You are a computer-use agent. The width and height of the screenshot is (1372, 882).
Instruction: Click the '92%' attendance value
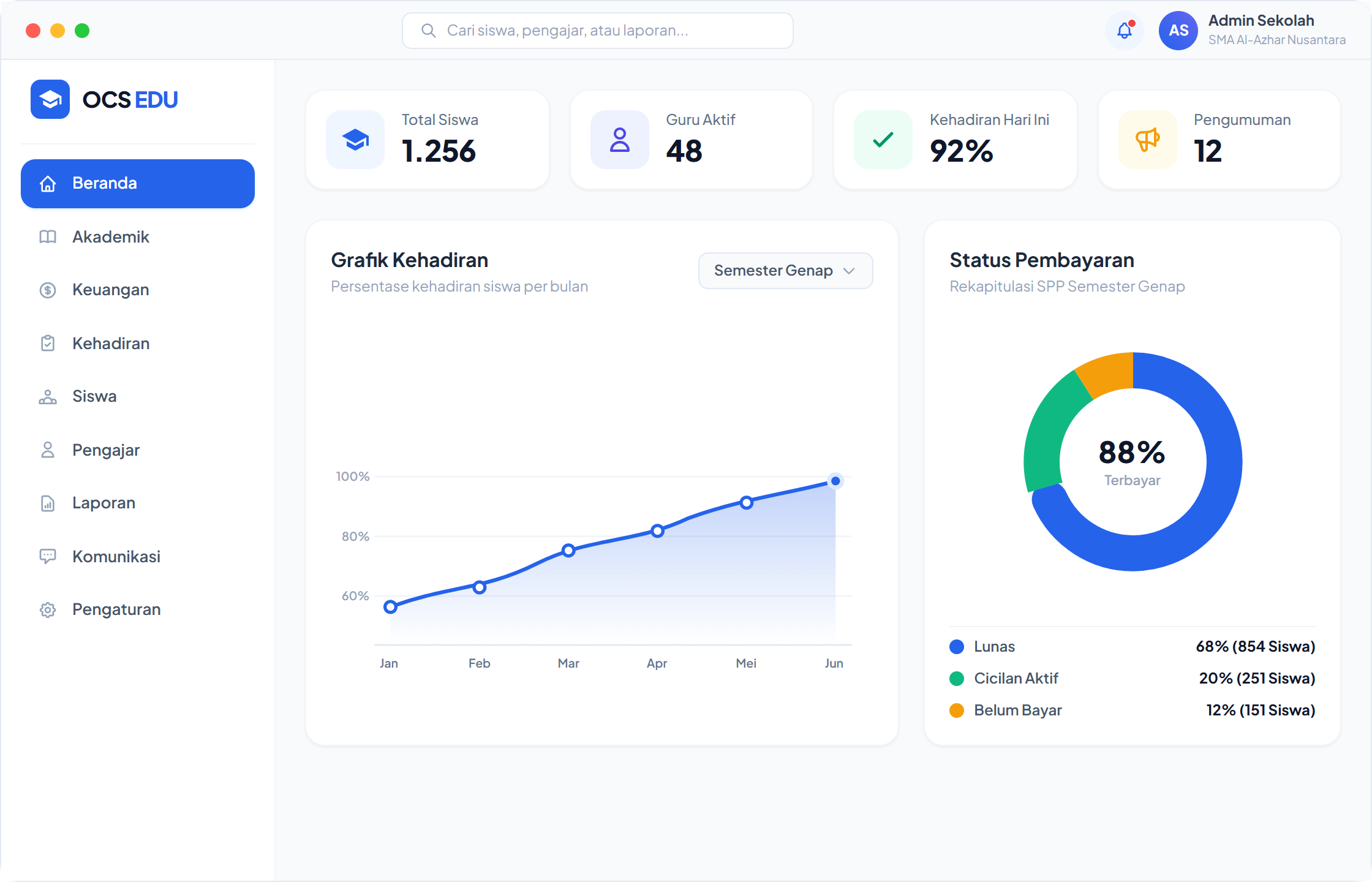pos(962,151)
